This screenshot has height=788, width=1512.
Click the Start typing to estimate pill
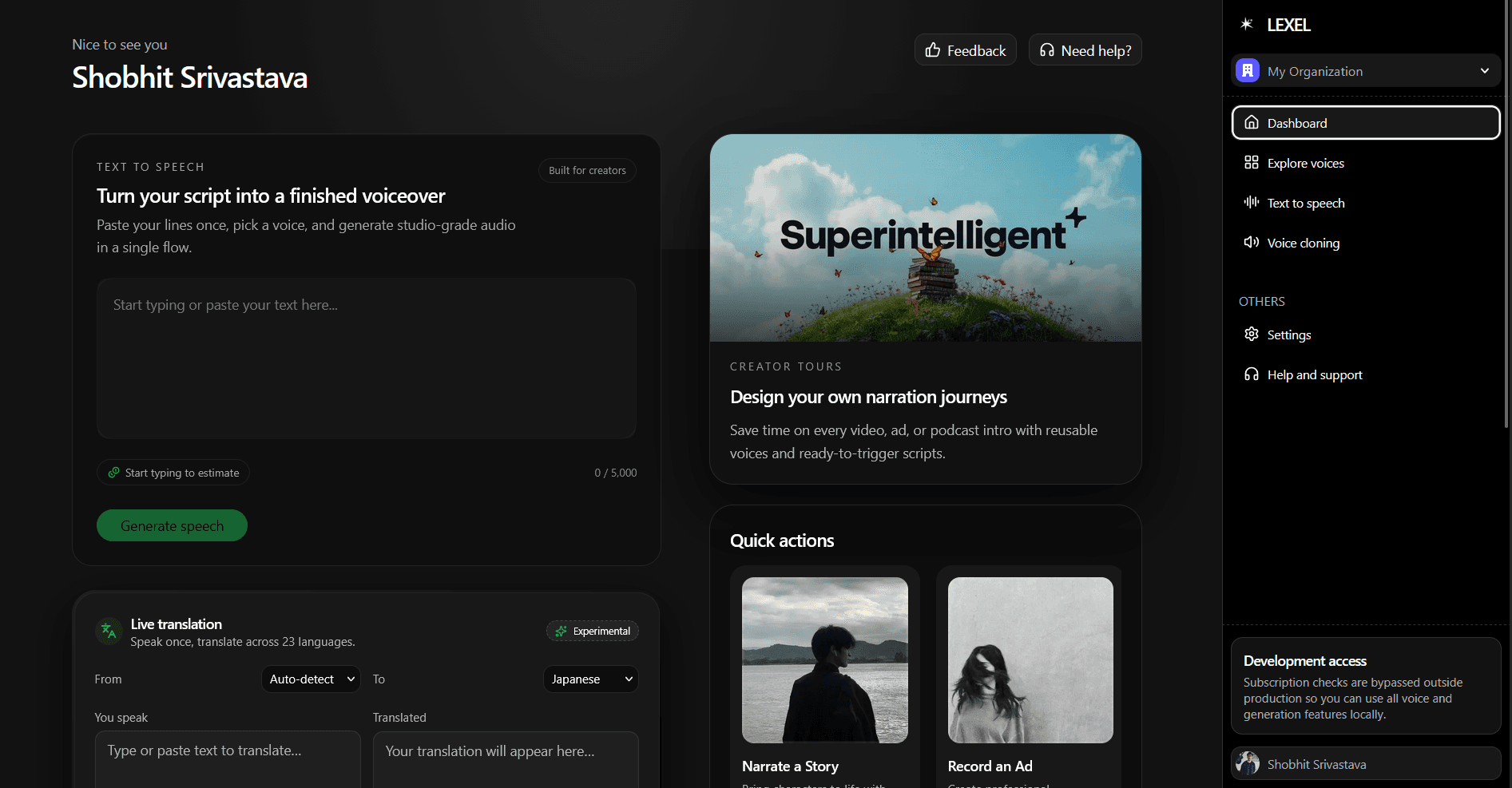coord(173,473)
